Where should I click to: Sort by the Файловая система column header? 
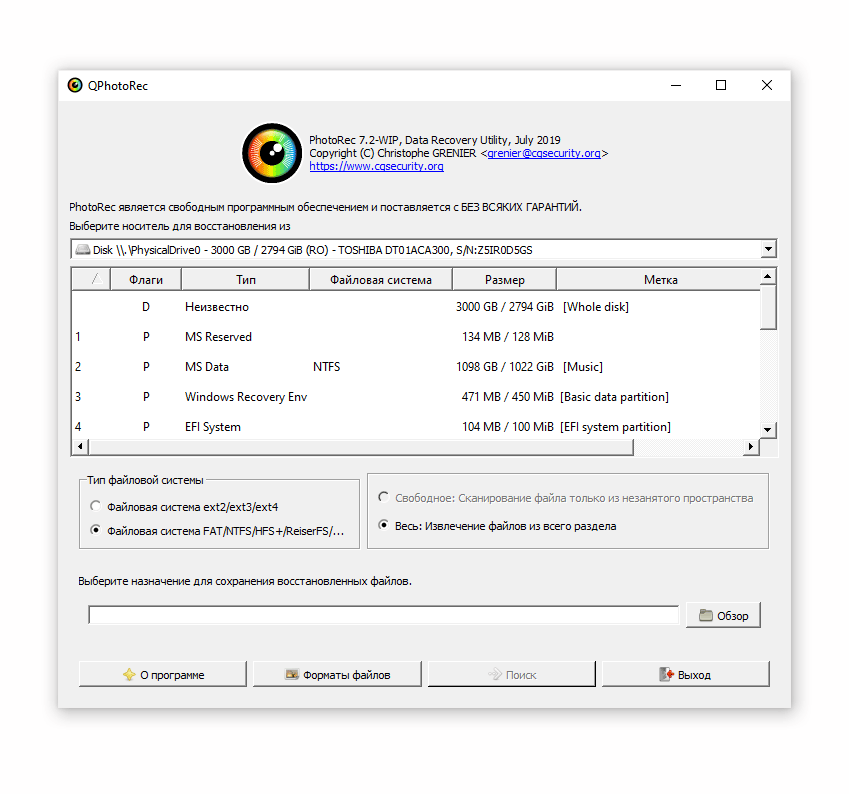coord(381,280)
